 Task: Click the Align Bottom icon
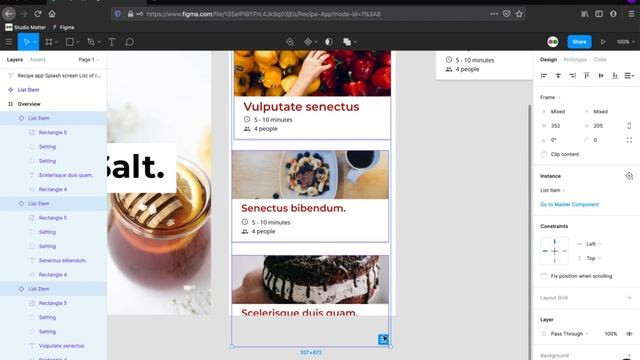click(x=615, y=76)
